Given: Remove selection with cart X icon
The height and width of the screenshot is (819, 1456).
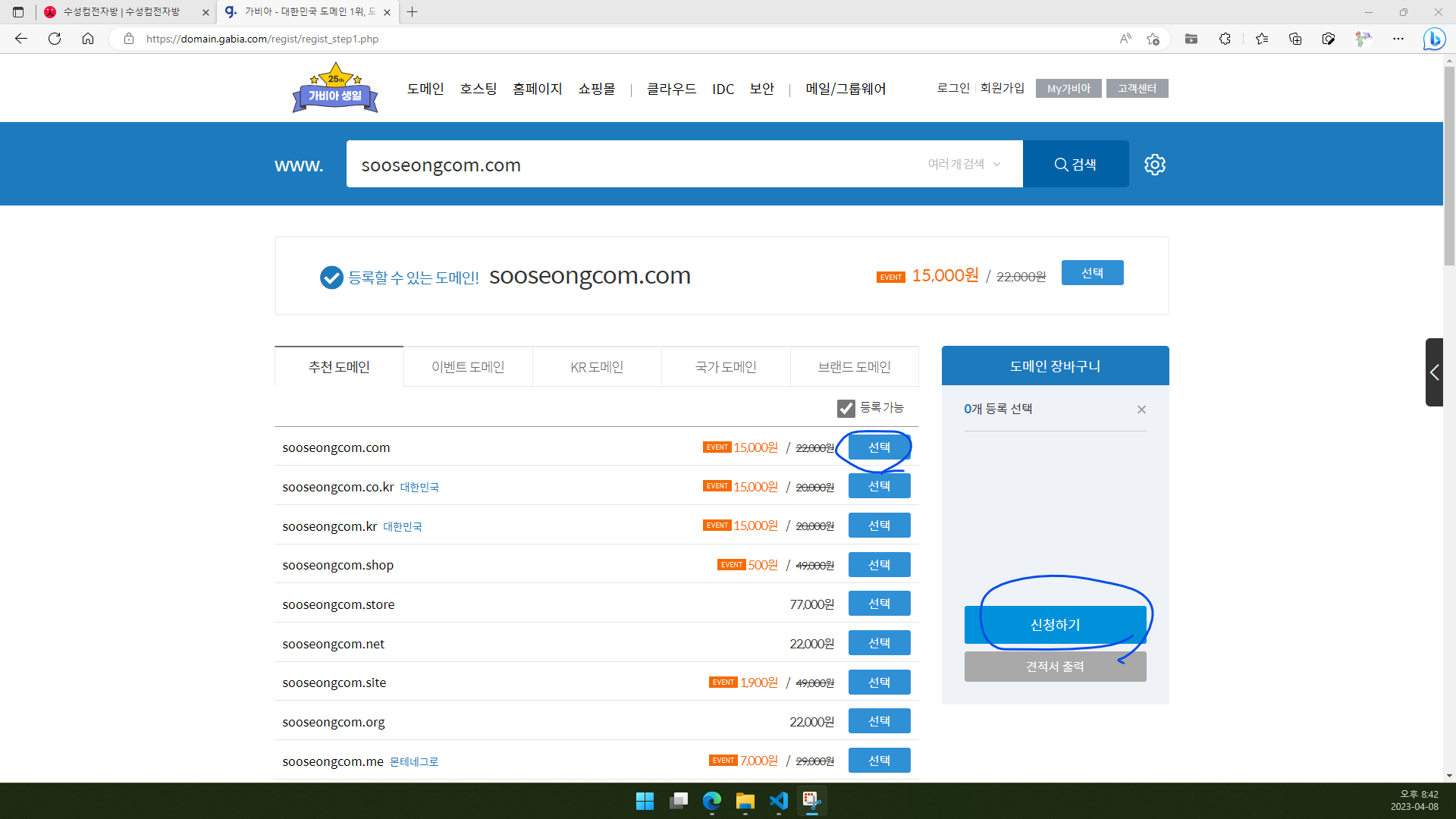Looking at the screenshot, I should 1141,409.
